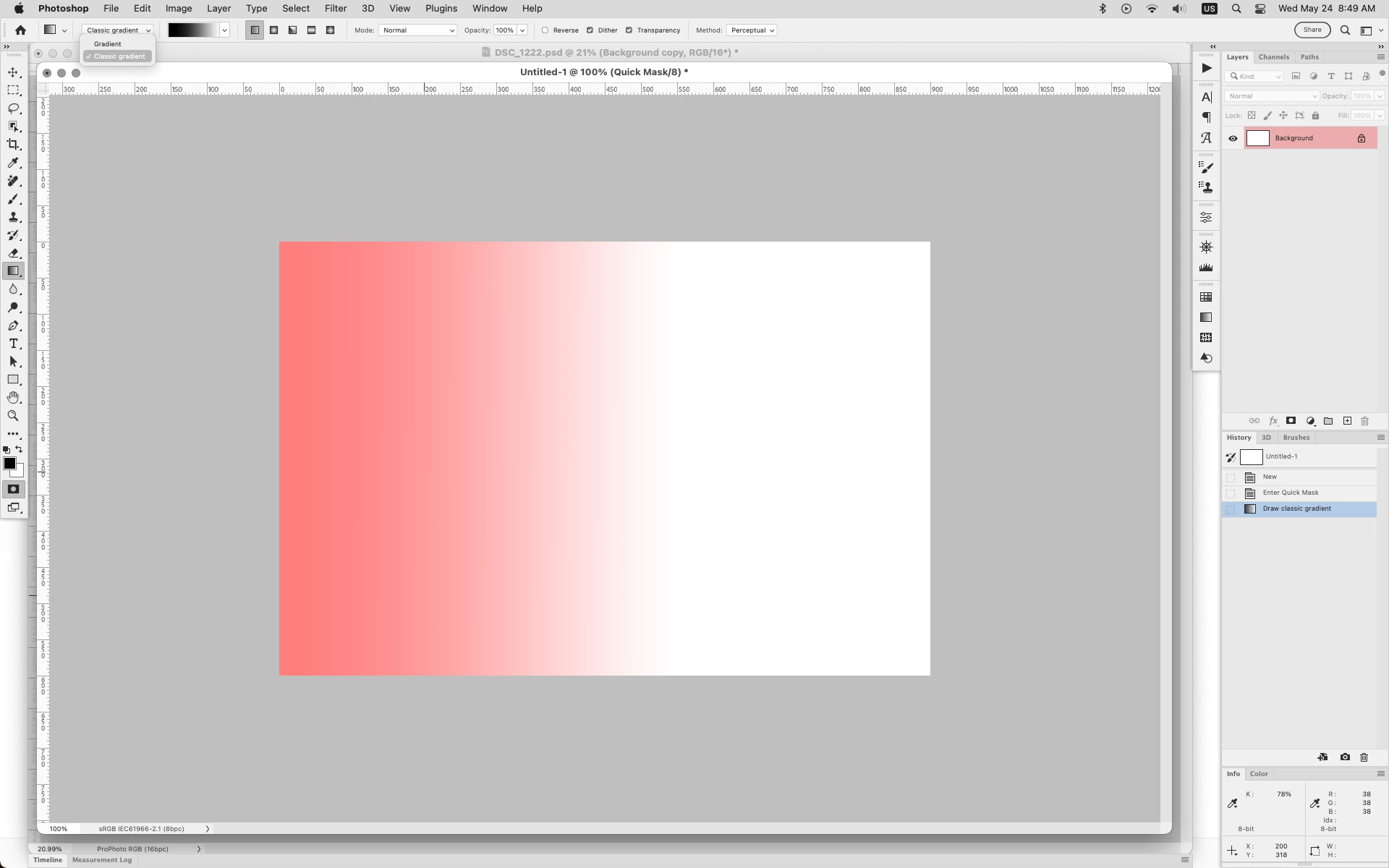Hide the Background layer

pyautogui.click(x=1233, y=138)
